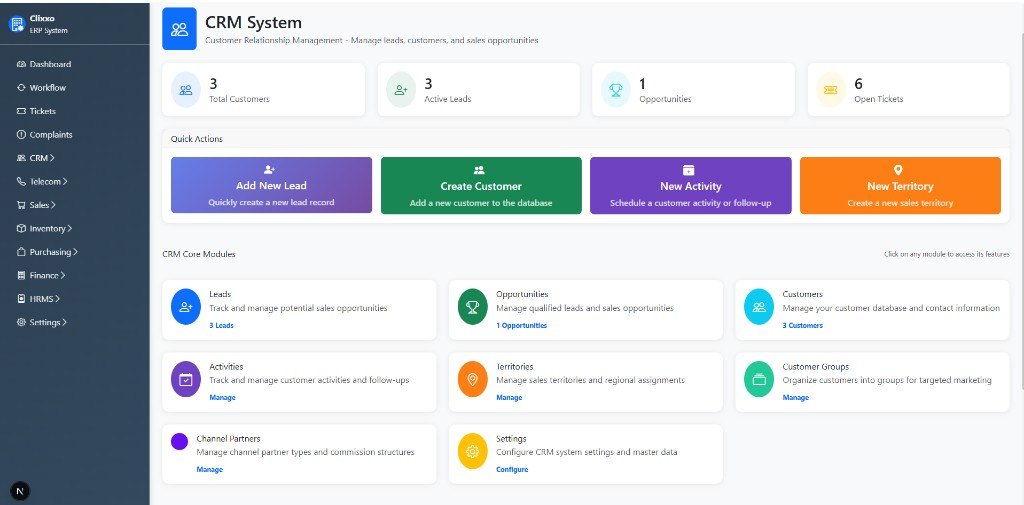
Task: Click the Tickets sidebar icon
Action: point(21,111)
